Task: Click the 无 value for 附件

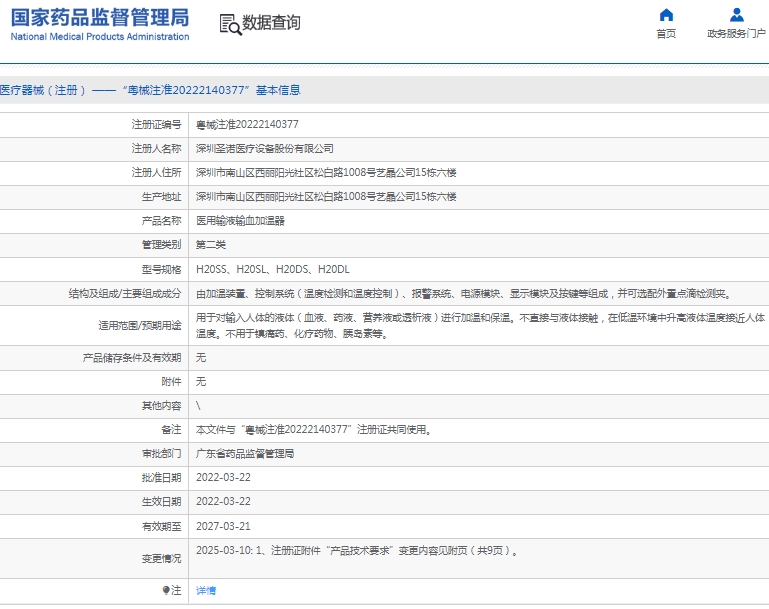Action: point(201,381)
